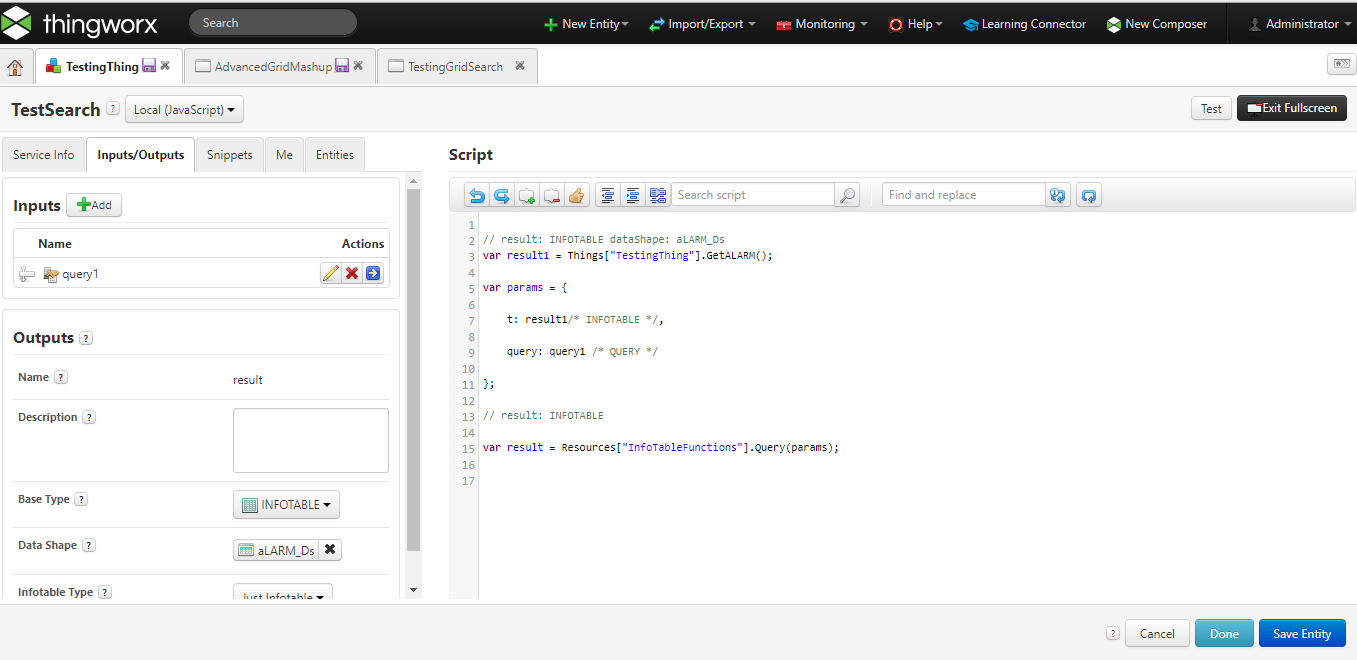Undo the last script change

click(477, 194)
